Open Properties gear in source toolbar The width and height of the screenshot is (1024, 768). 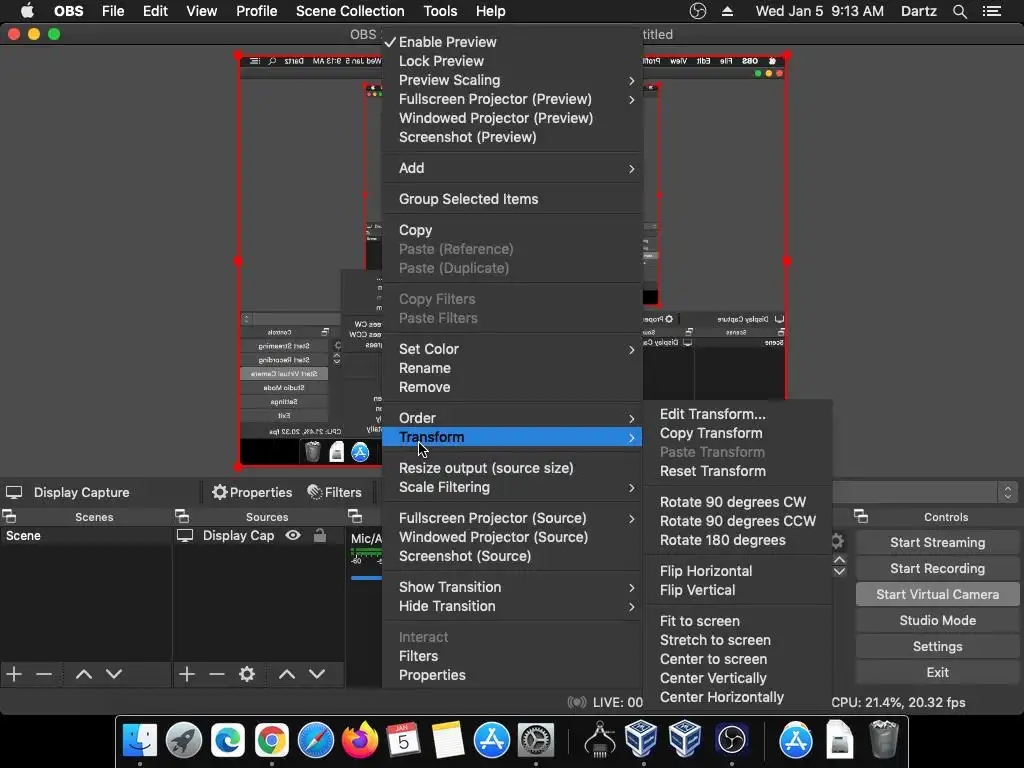(x=252, y=492)
